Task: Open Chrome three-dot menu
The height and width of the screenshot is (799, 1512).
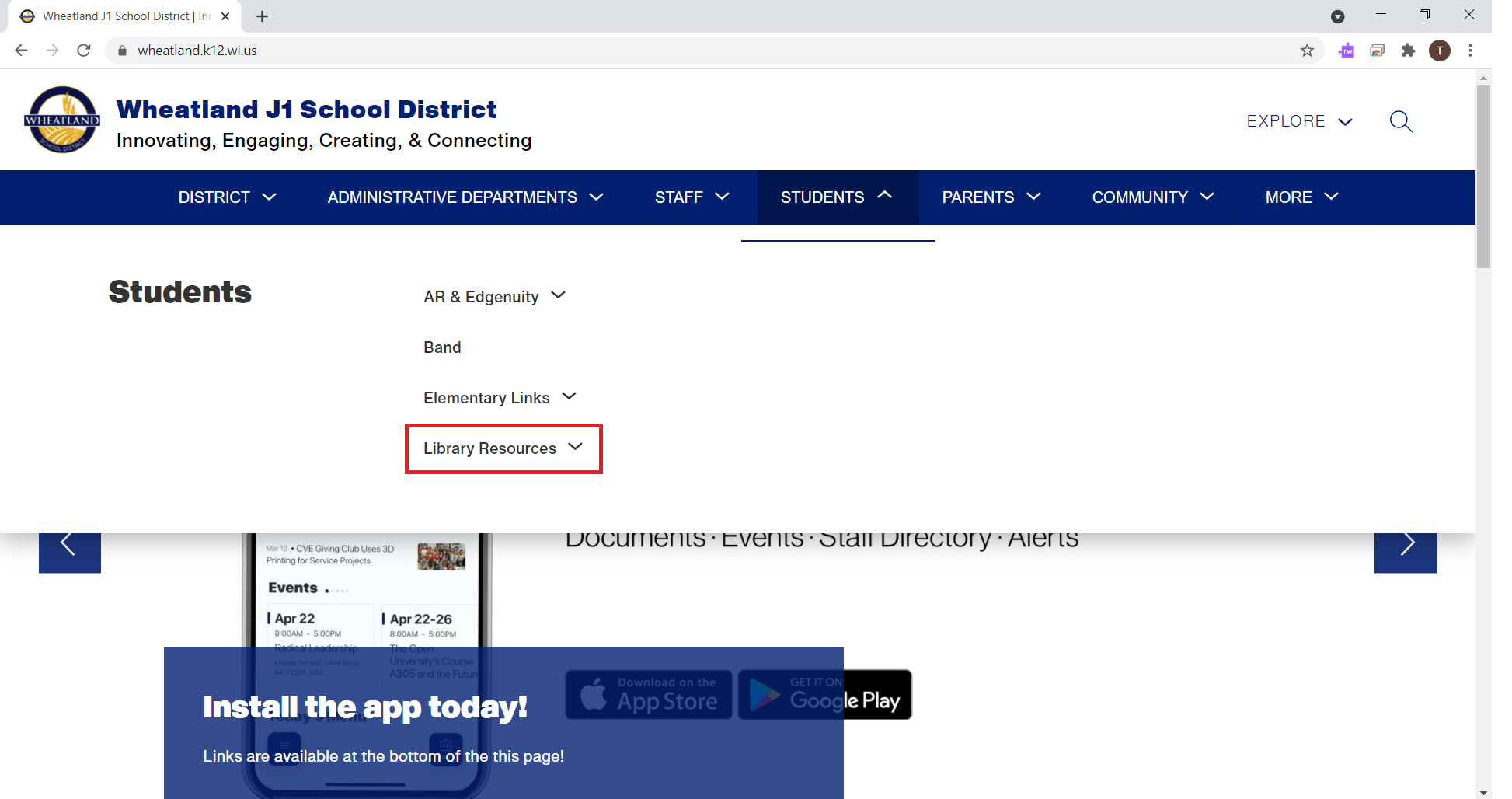Action: 1470,51
